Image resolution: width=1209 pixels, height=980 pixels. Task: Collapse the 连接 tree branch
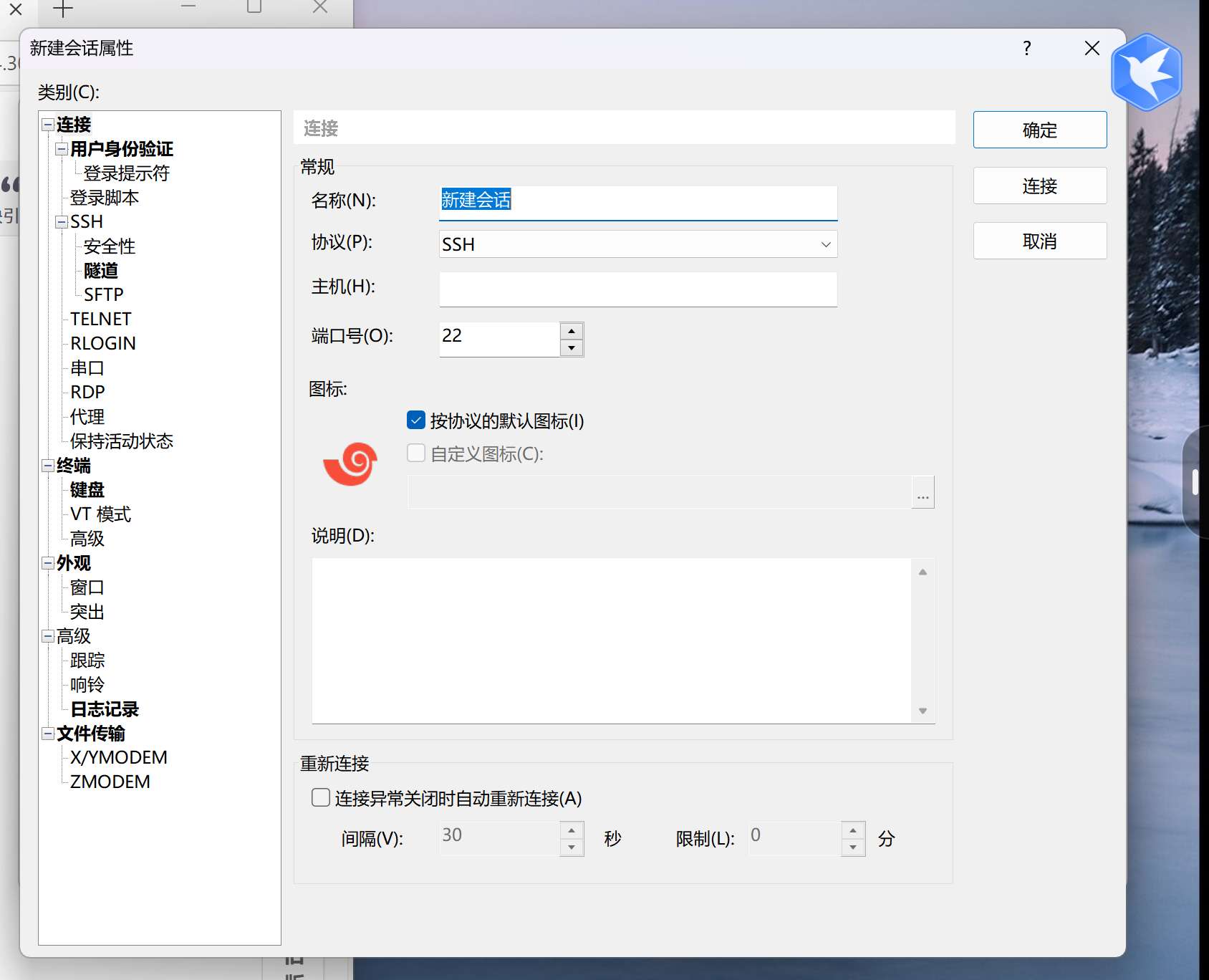pyautogui.click(x=47, y=125)
